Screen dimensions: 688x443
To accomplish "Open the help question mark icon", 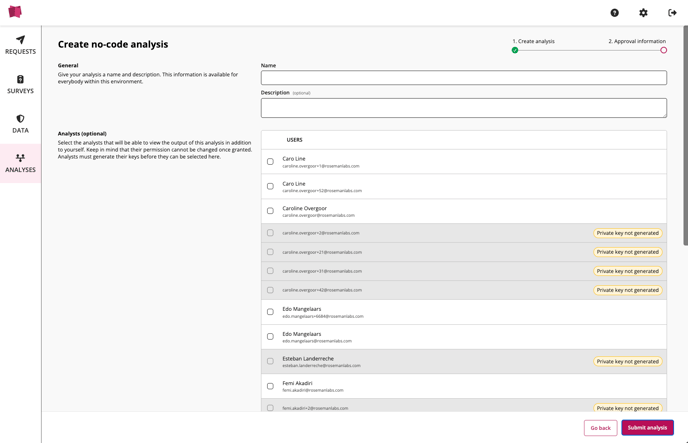I will click(614, 13).
